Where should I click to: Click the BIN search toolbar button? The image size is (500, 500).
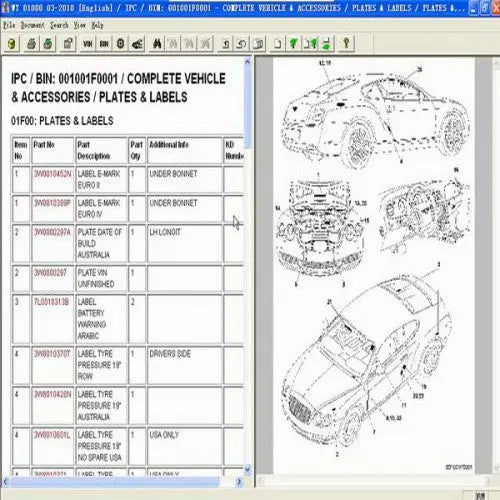point(104,44)
